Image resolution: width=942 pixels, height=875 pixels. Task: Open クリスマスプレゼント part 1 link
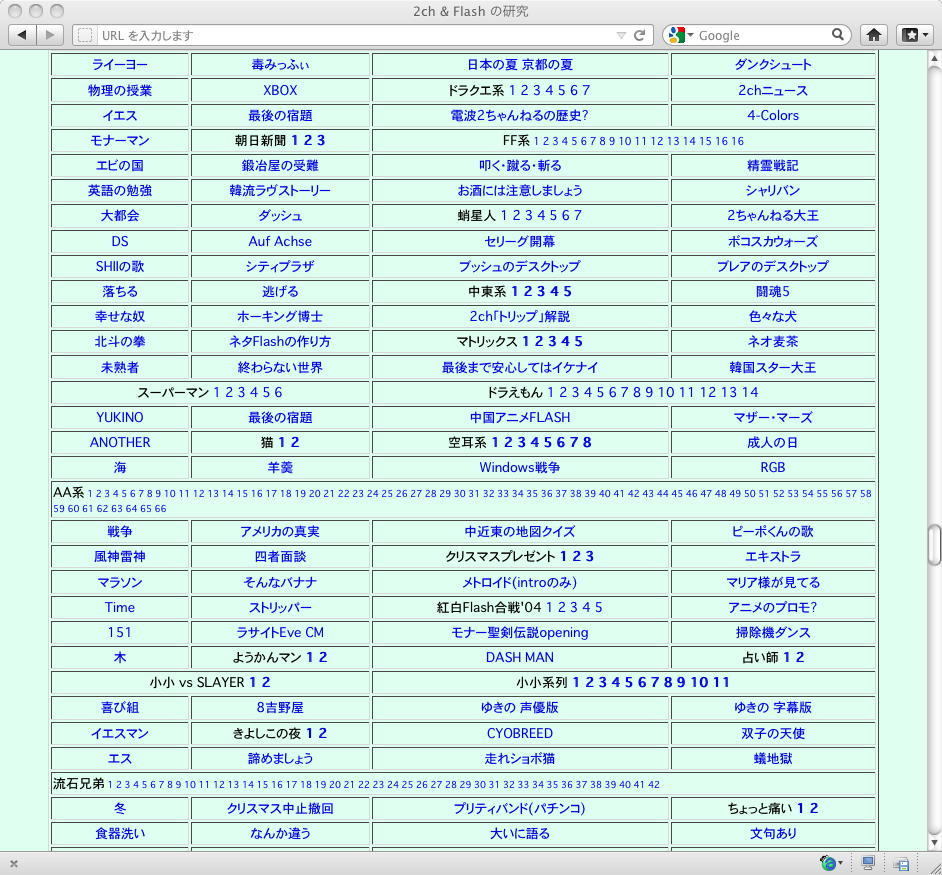coord(564,556)
